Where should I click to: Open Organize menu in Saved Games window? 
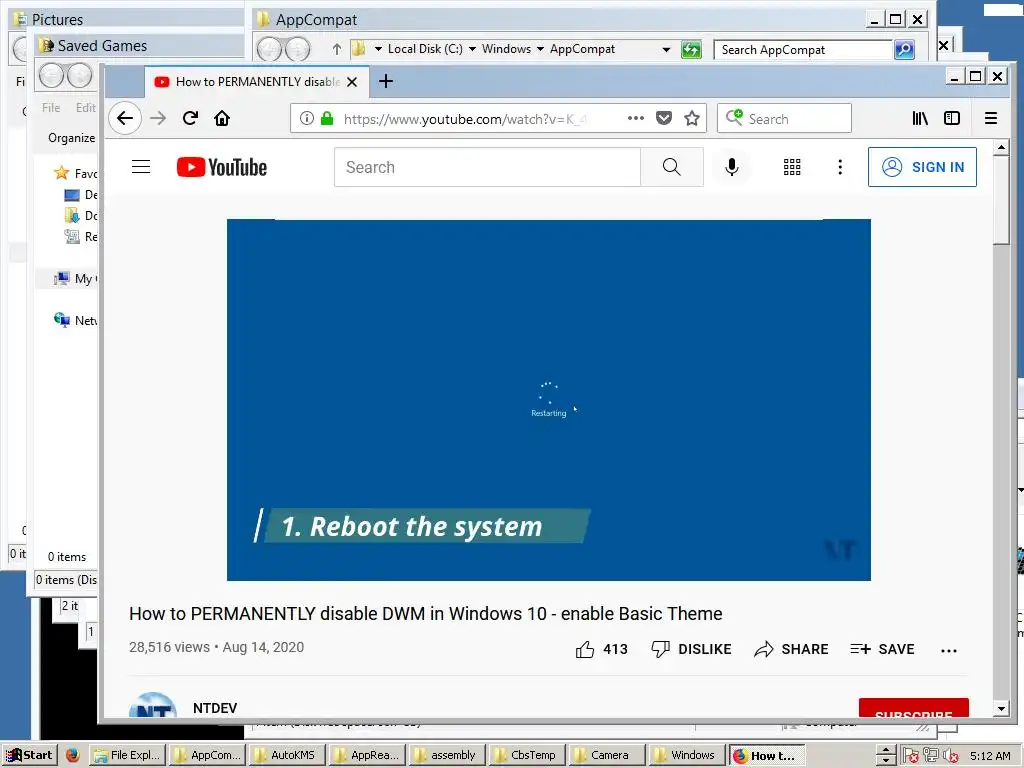(71, 138)
